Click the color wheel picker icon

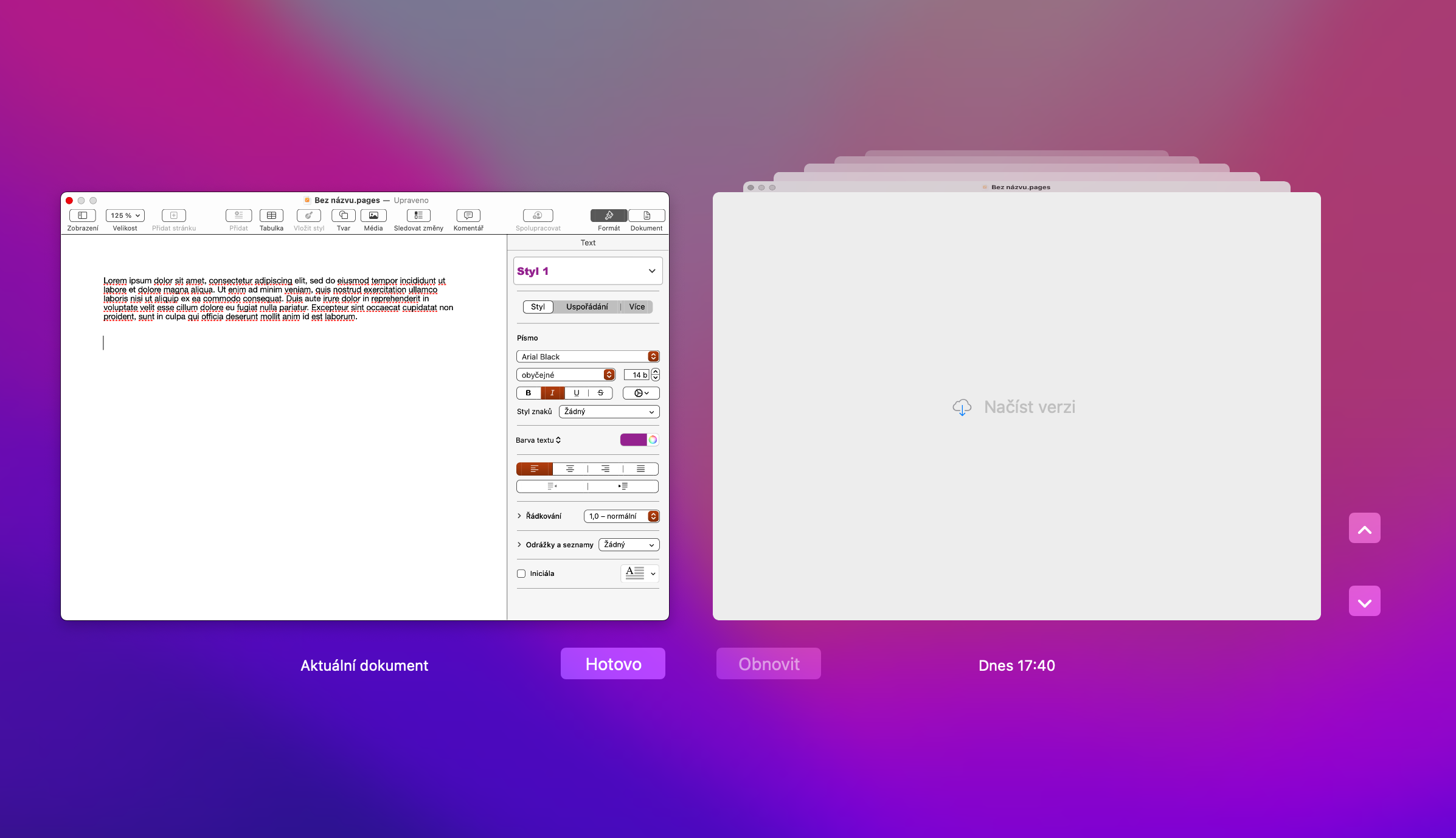[x=653, y=440]
